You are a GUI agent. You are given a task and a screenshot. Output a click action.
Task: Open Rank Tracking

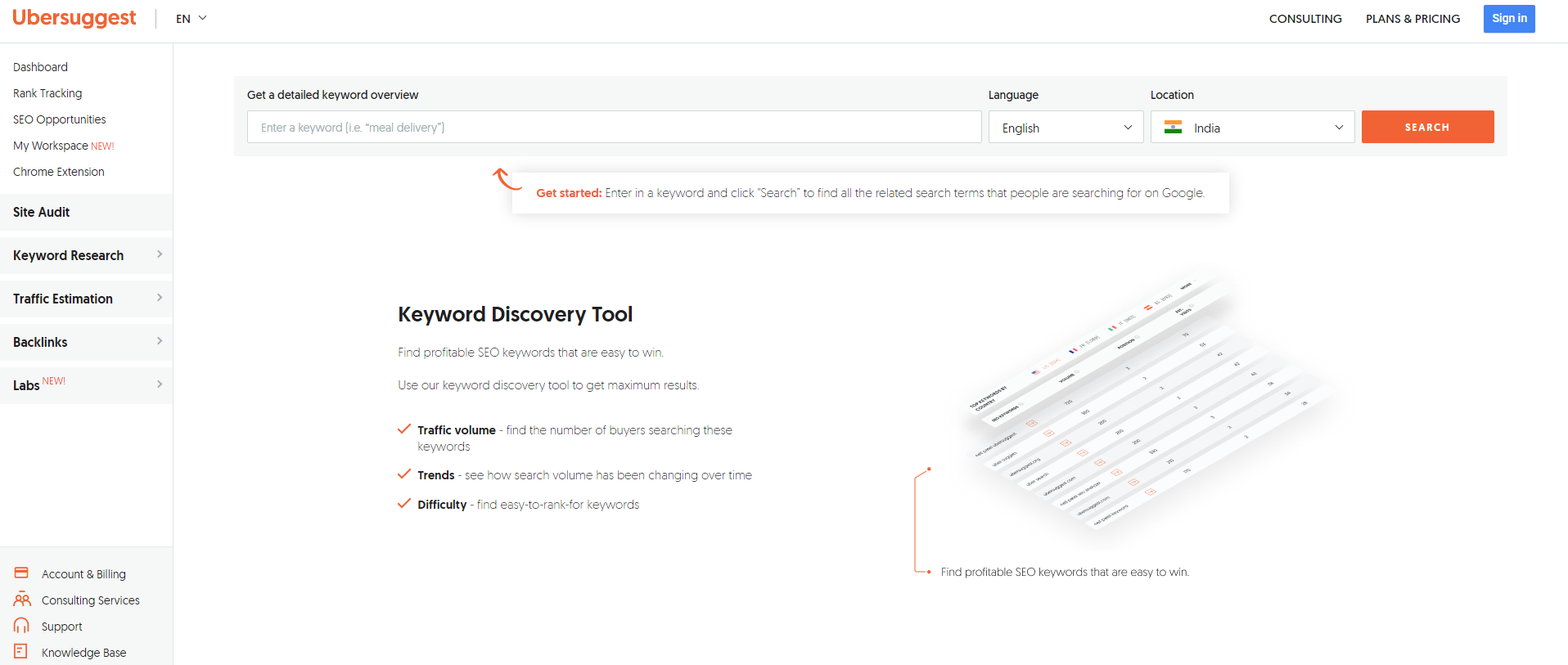[x=47, y=93]
